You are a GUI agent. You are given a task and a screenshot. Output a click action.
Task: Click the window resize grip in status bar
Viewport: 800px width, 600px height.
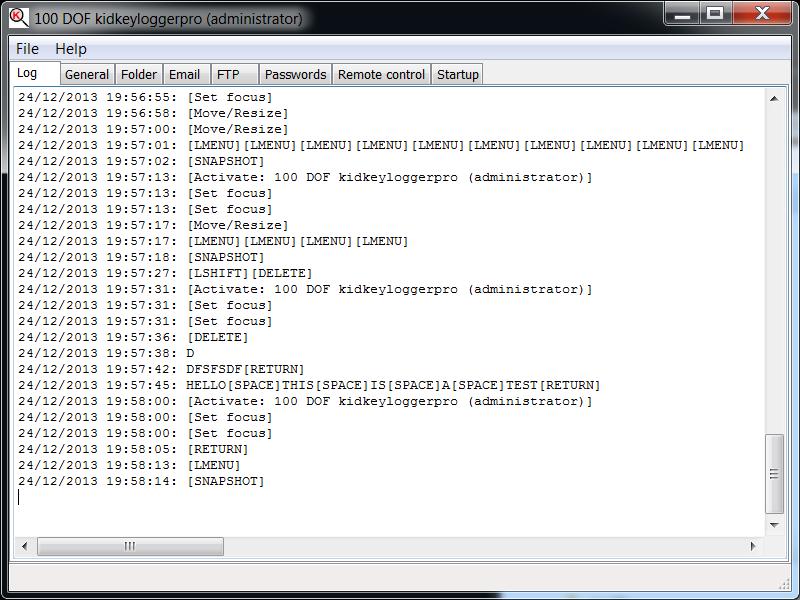[x=785, y=584]
